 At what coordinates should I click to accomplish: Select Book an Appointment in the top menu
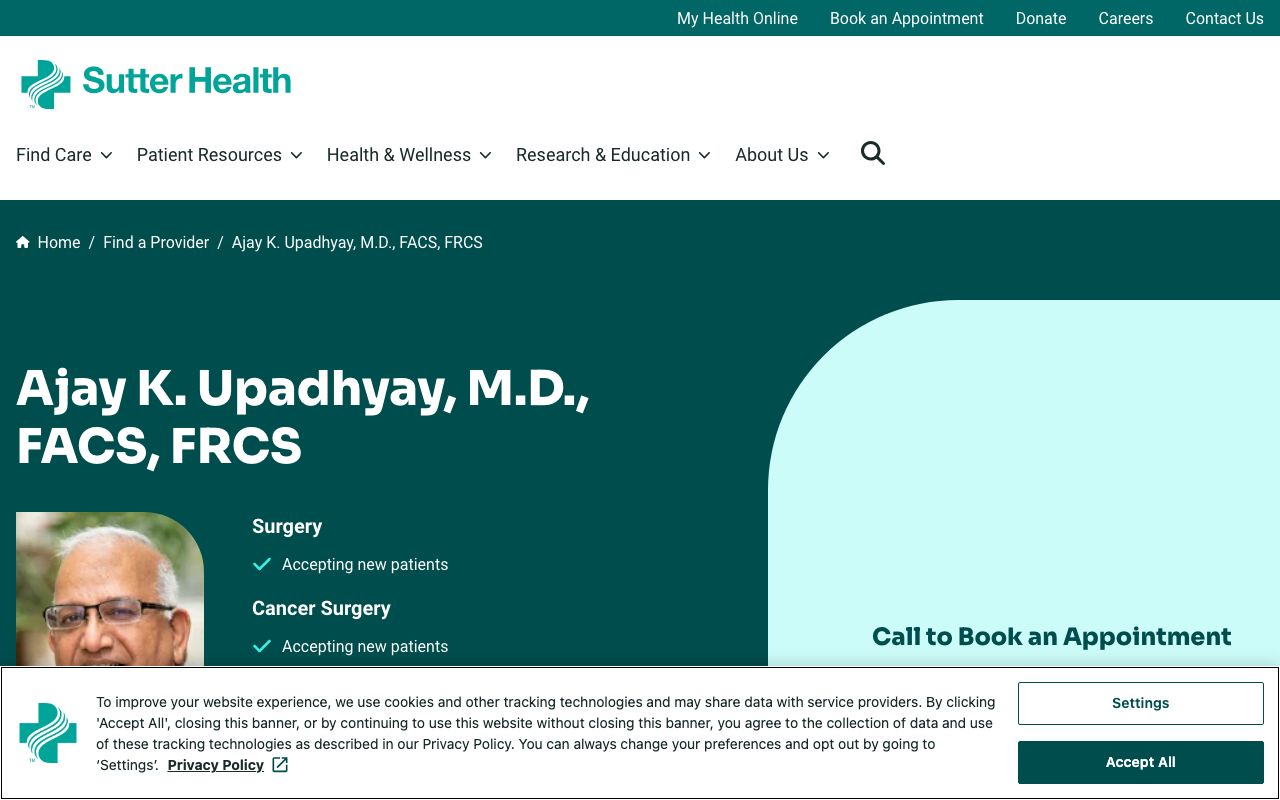click(906, 18)
